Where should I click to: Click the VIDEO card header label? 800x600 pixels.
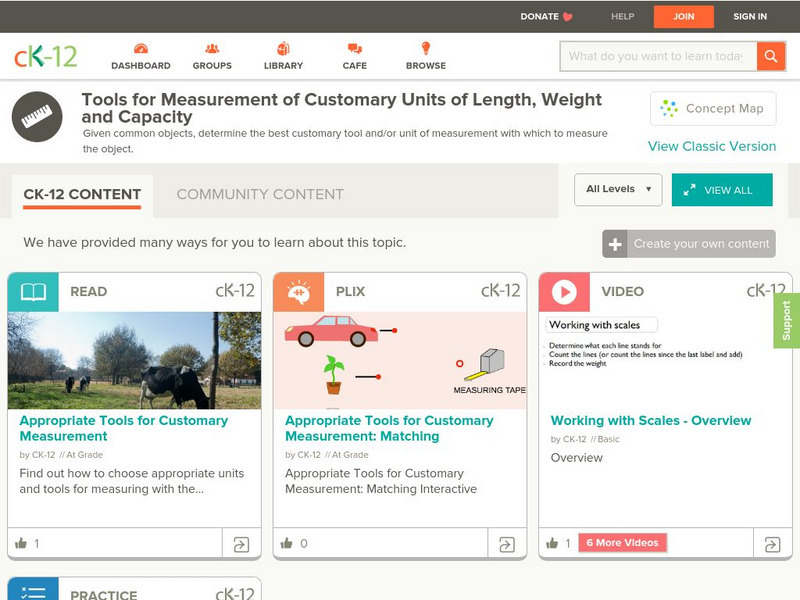pos(622,292)
